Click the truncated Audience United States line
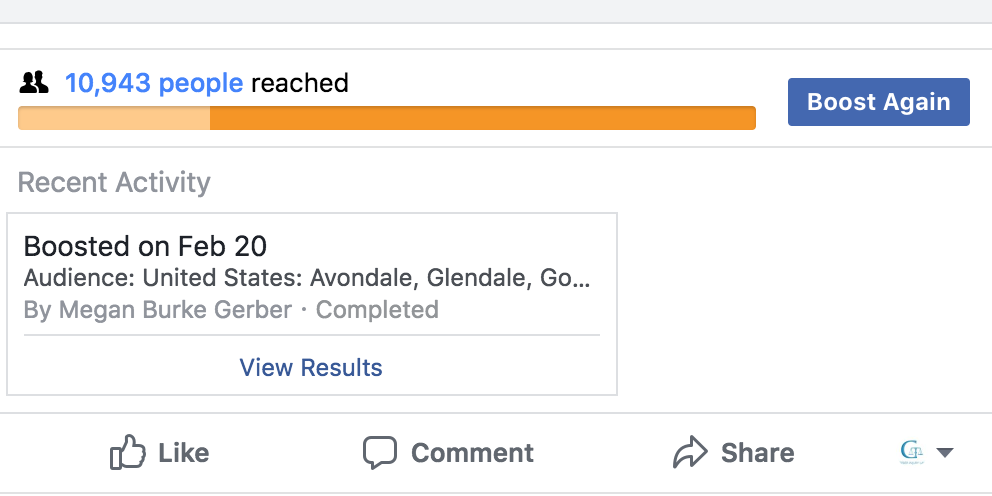The image size is (992, 496). (307, 278)
